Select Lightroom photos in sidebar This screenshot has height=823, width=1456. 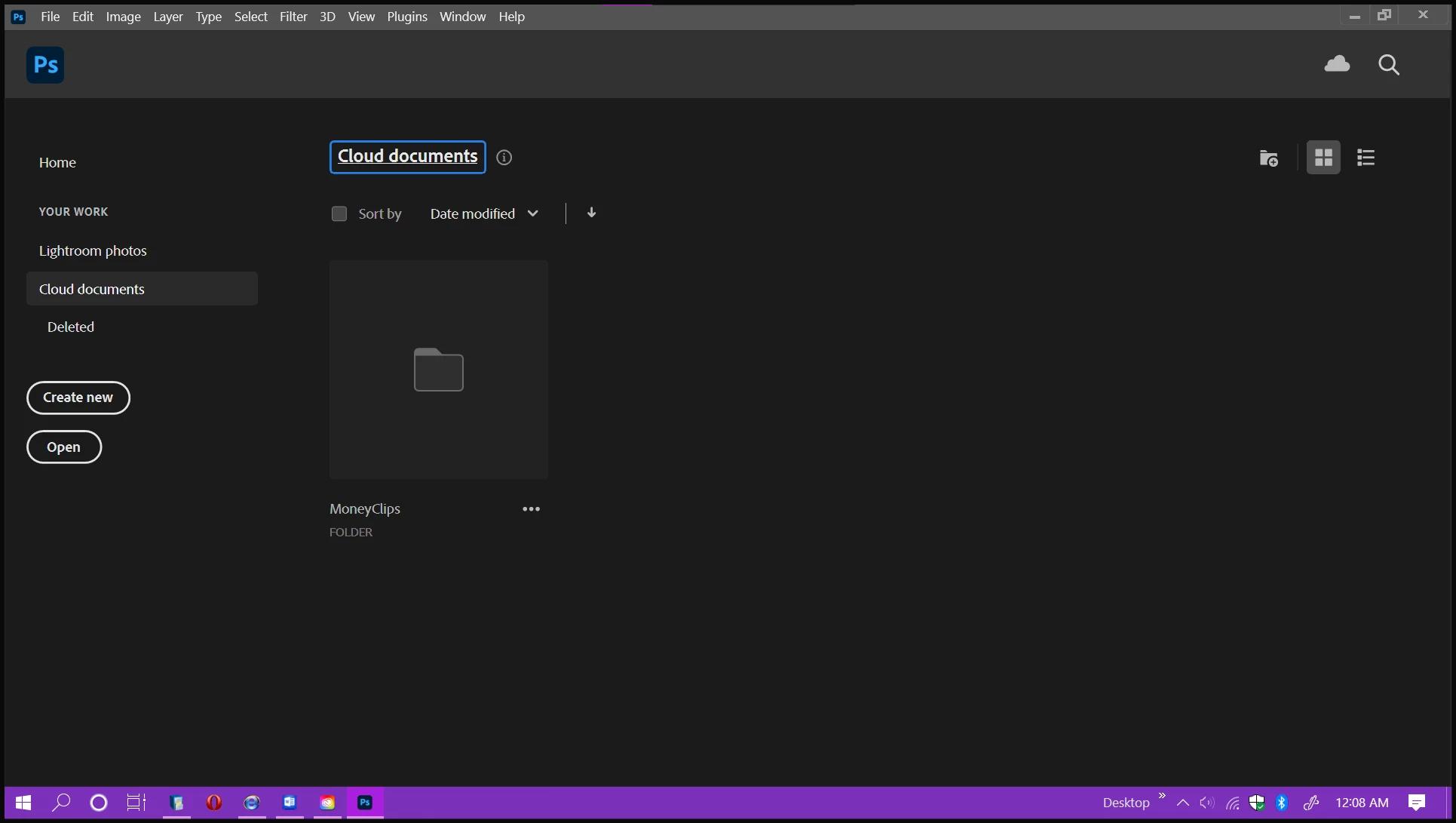93,251
